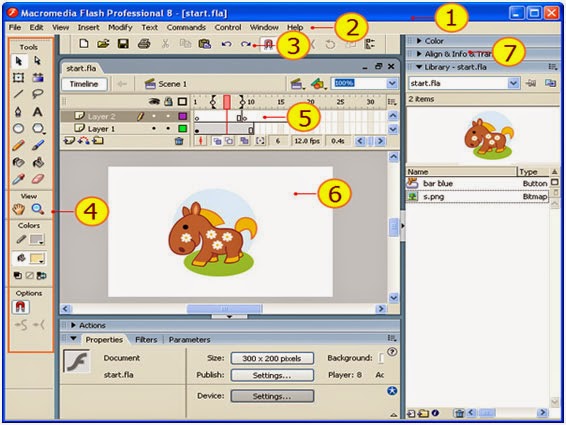The height and width of the screenshot is (425, 566).
Task: Click the Print toolbar icon
Action: coord(144,44)
